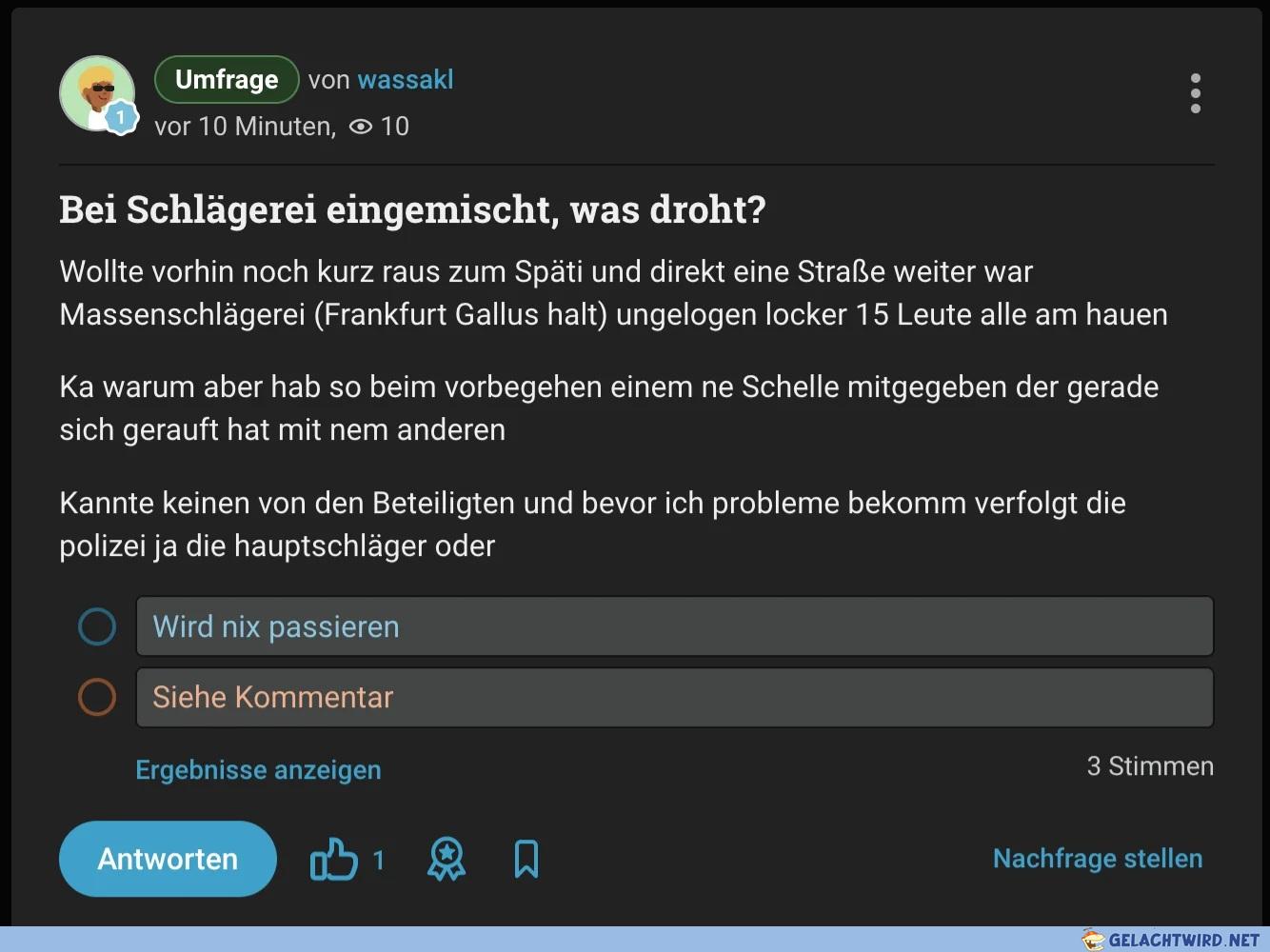
Task: Click the '3 Stimmen' vote count
Action: point(1150,766)
